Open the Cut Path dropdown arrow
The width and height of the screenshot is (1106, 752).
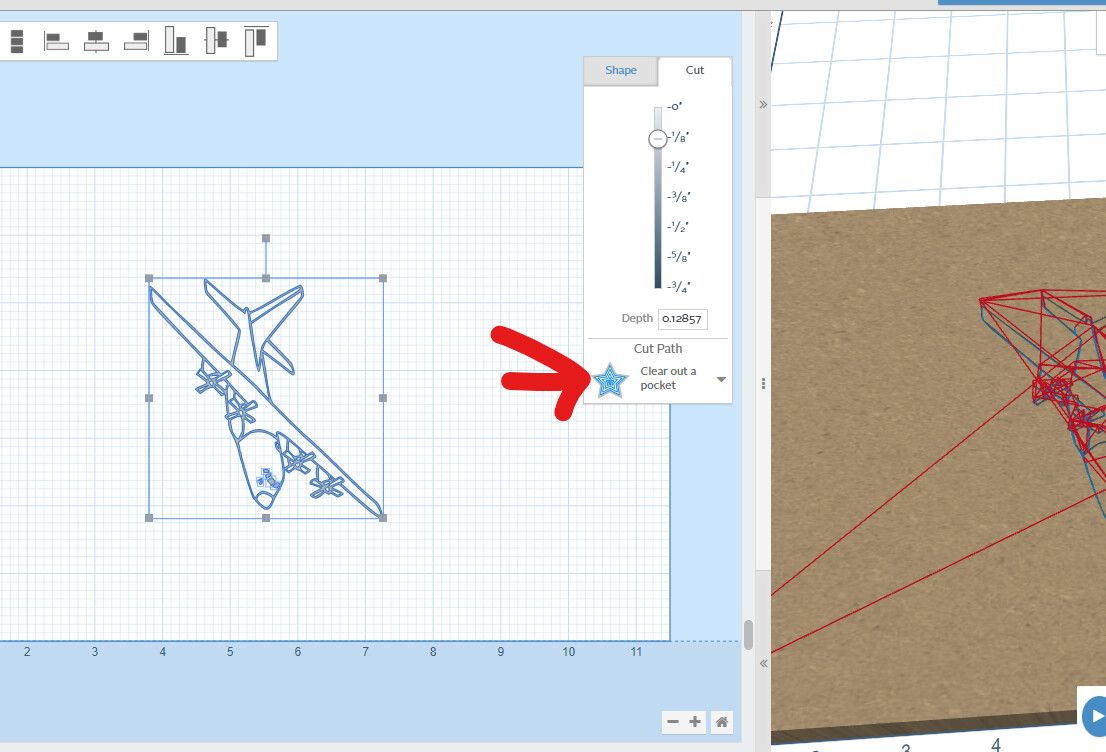(721, 380)
